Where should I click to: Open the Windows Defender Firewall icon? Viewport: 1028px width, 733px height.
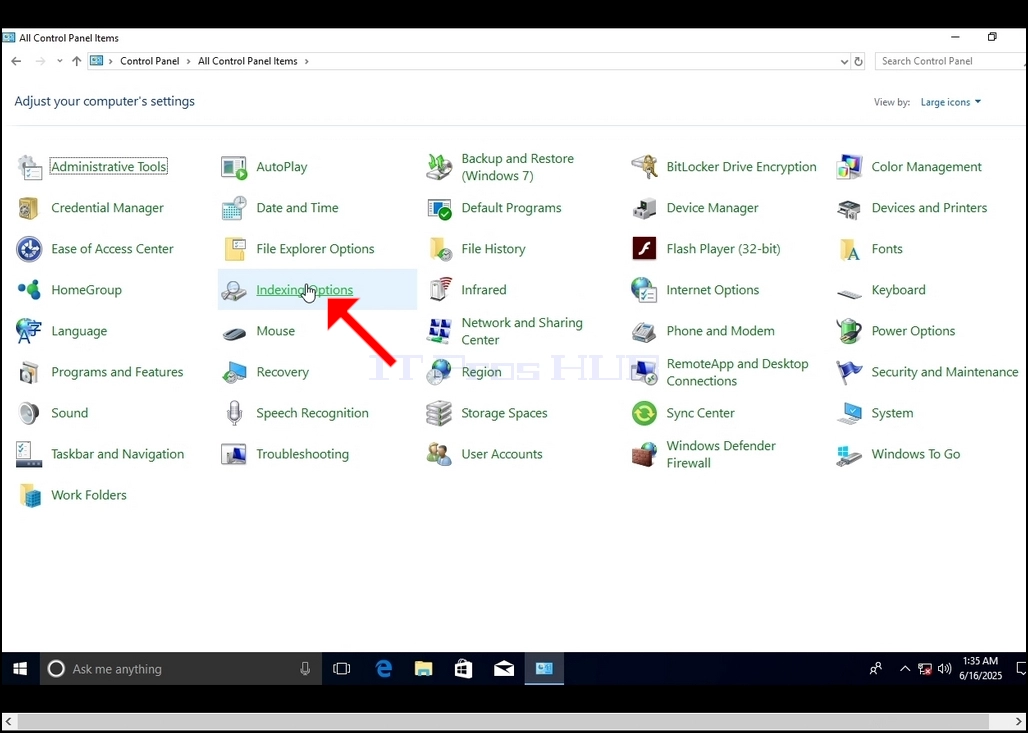(644, 454)
